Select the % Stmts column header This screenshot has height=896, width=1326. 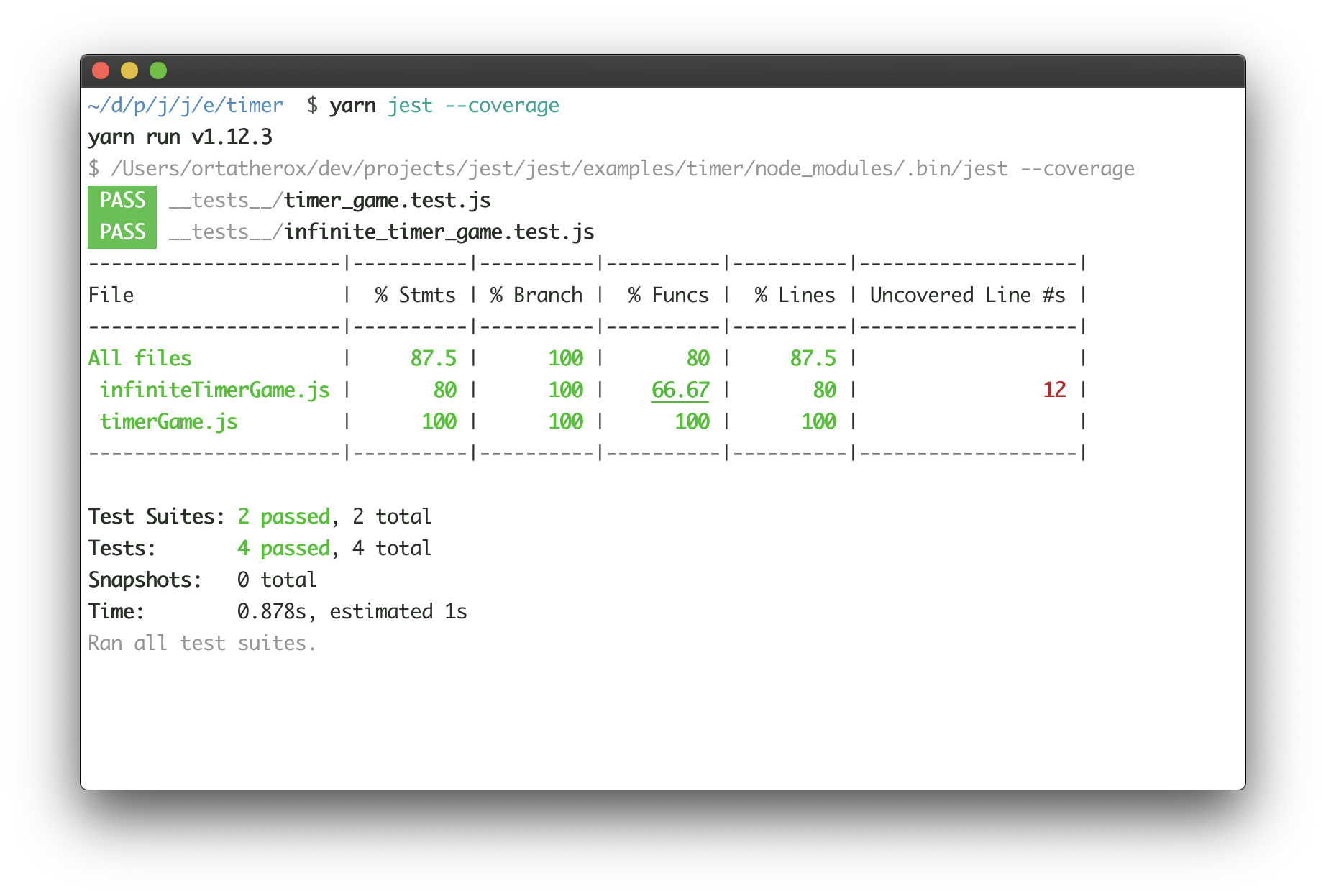(x=413, y=295)
